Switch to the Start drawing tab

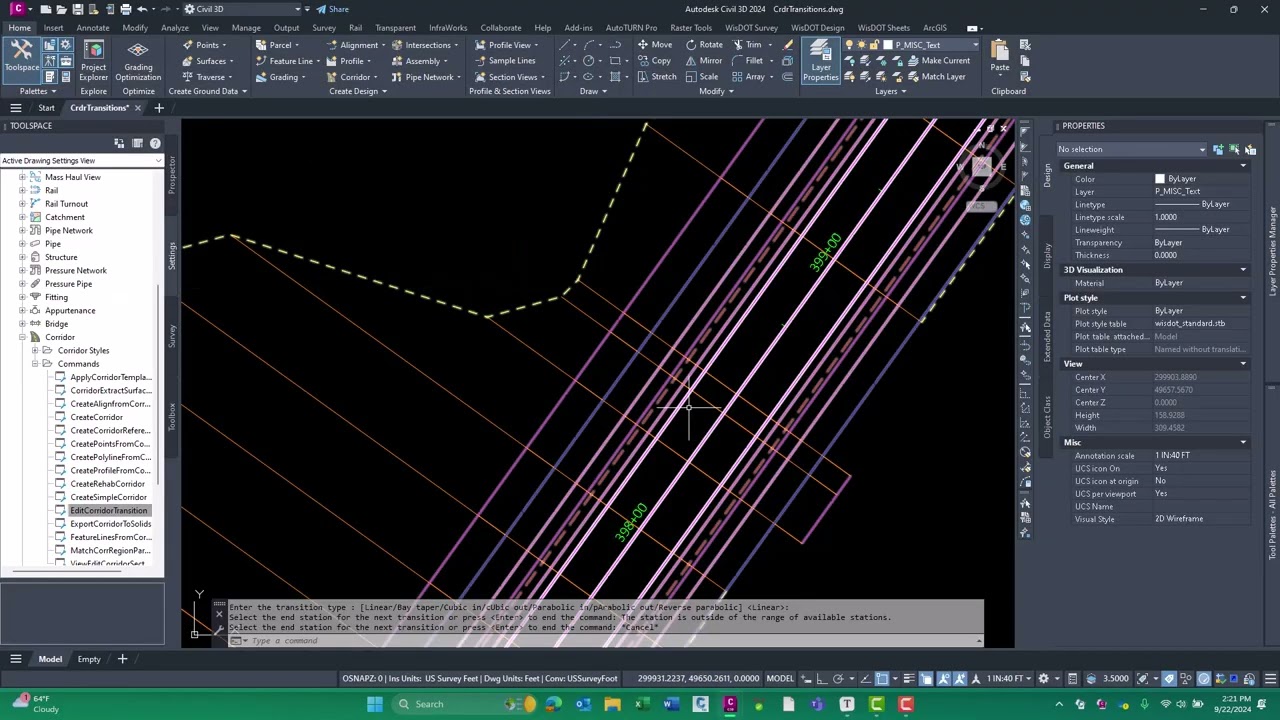[46, 108]
